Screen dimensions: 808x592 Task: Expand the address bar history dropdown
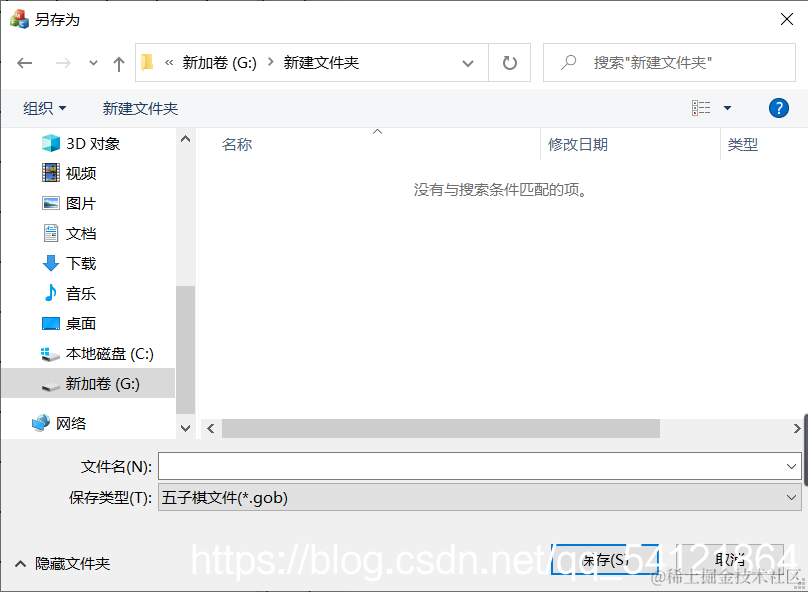468,63
